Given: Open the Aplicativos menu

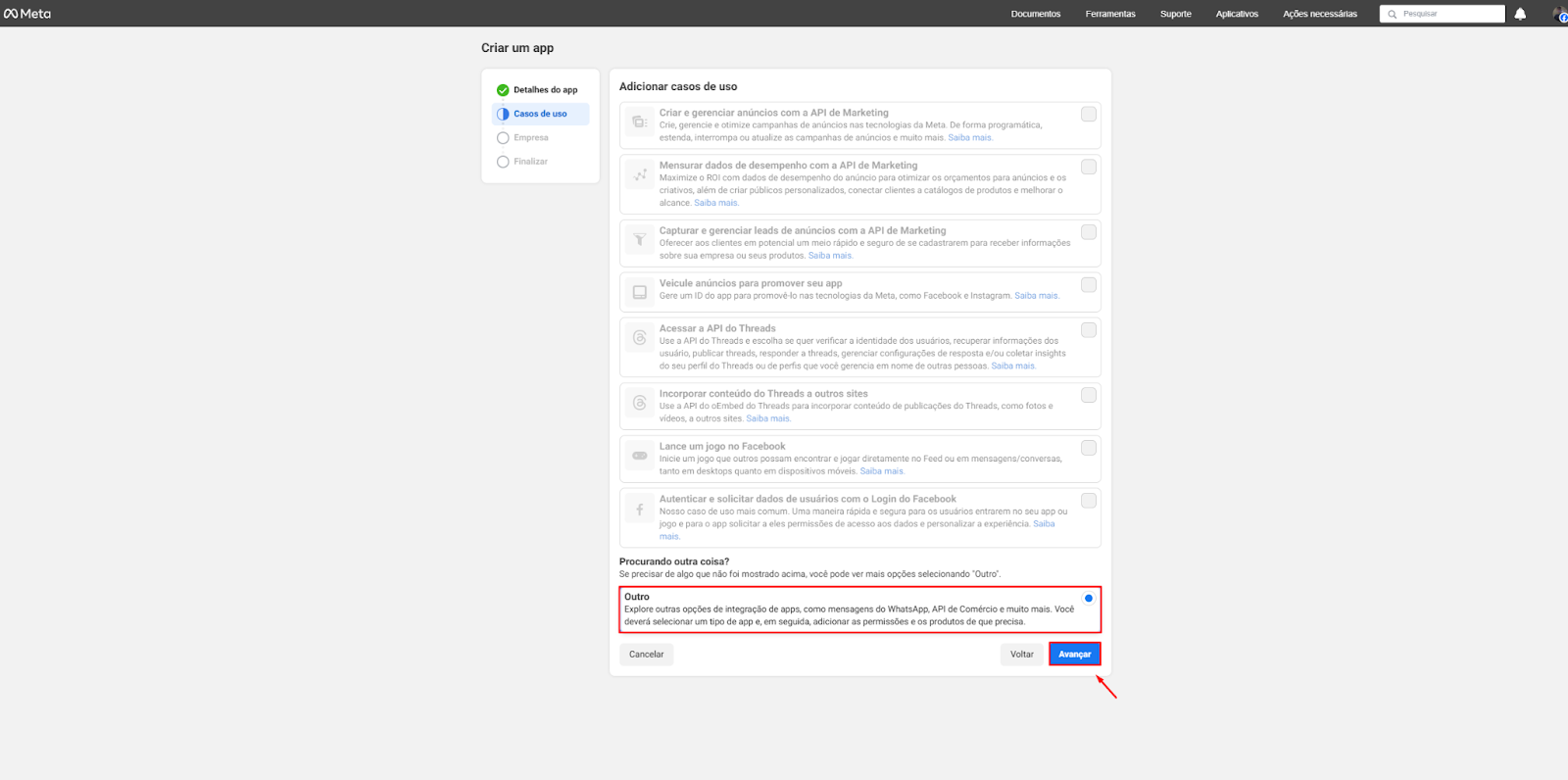Looking at the screenshot, I should [x=1237, y=14].
